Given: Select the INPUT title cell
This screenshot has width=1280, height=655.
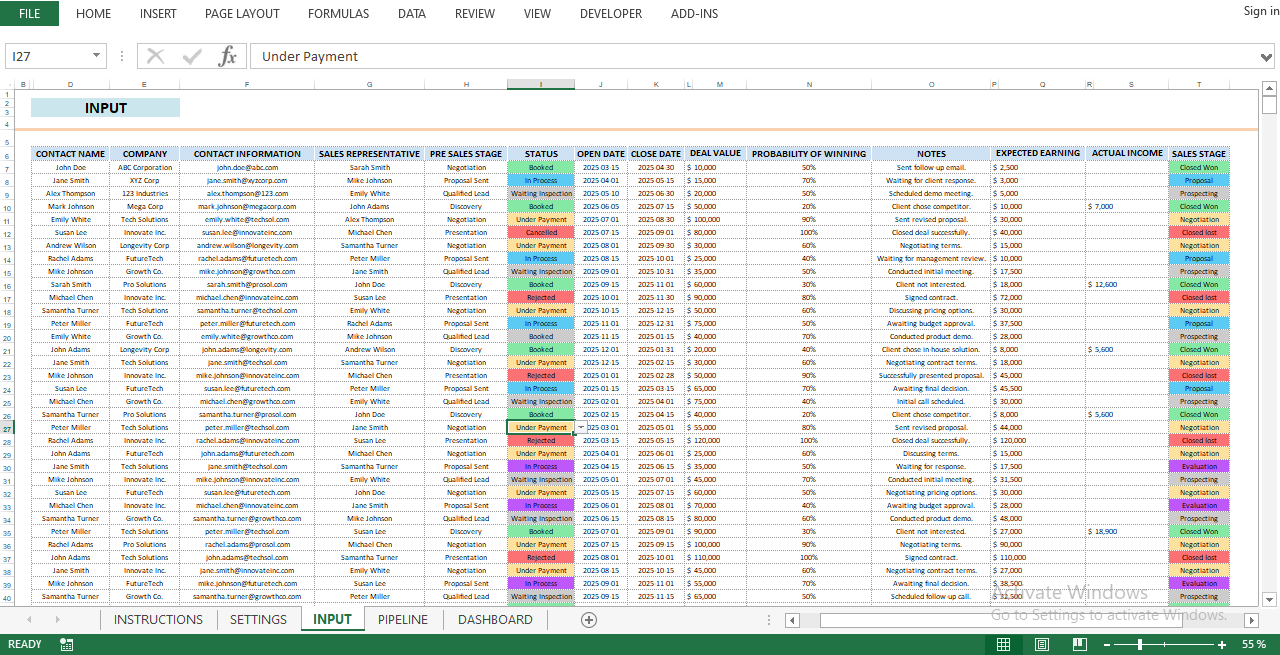Looking at the screenshot, I should (105, 108).
